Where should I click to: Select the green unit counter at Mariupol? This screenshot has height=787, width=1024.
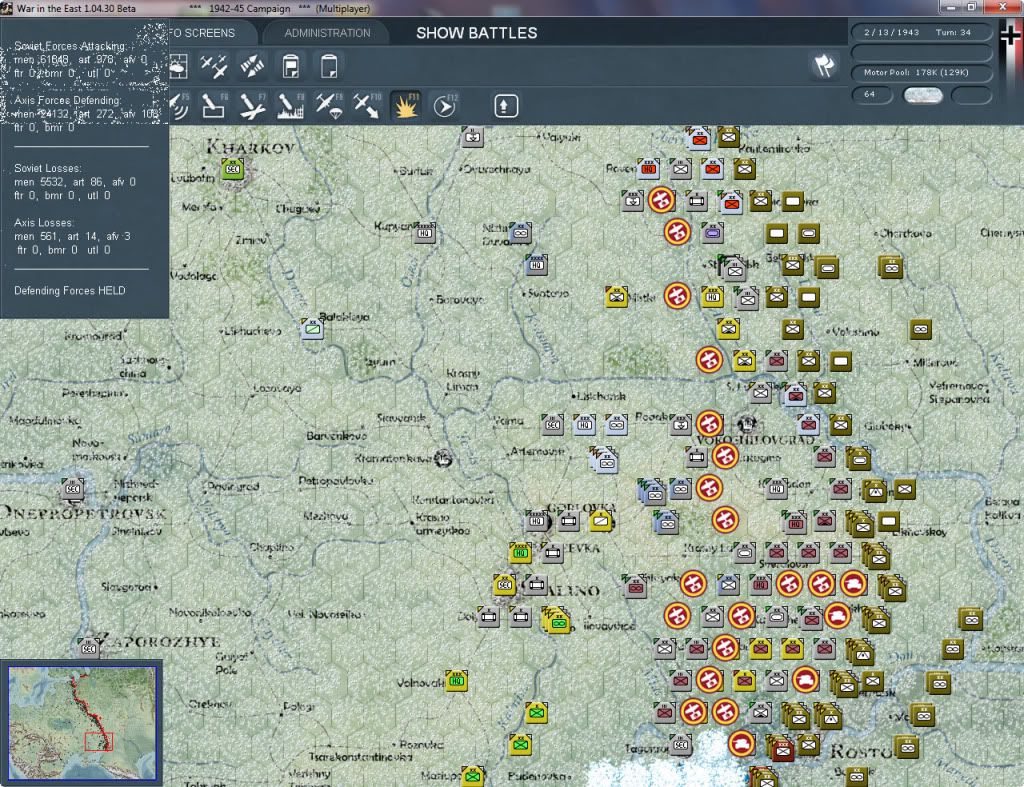[x=473, y=776]
